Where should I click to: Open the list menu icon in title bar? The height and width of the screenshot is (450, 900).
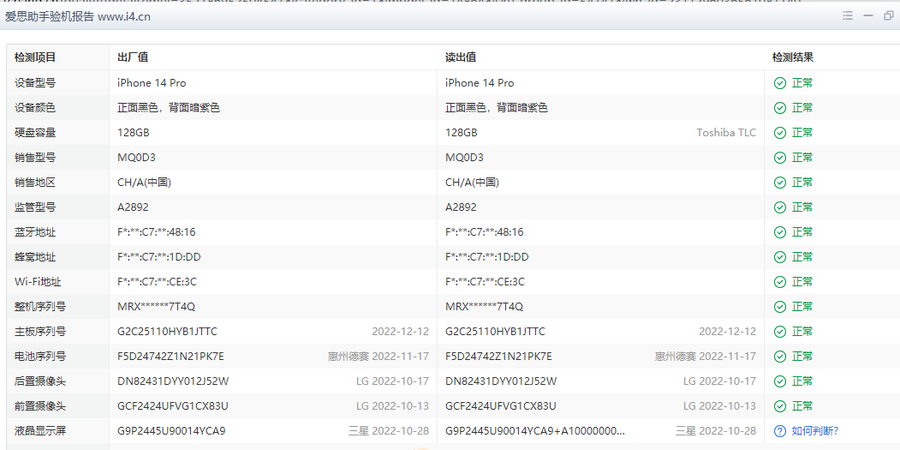847,16
